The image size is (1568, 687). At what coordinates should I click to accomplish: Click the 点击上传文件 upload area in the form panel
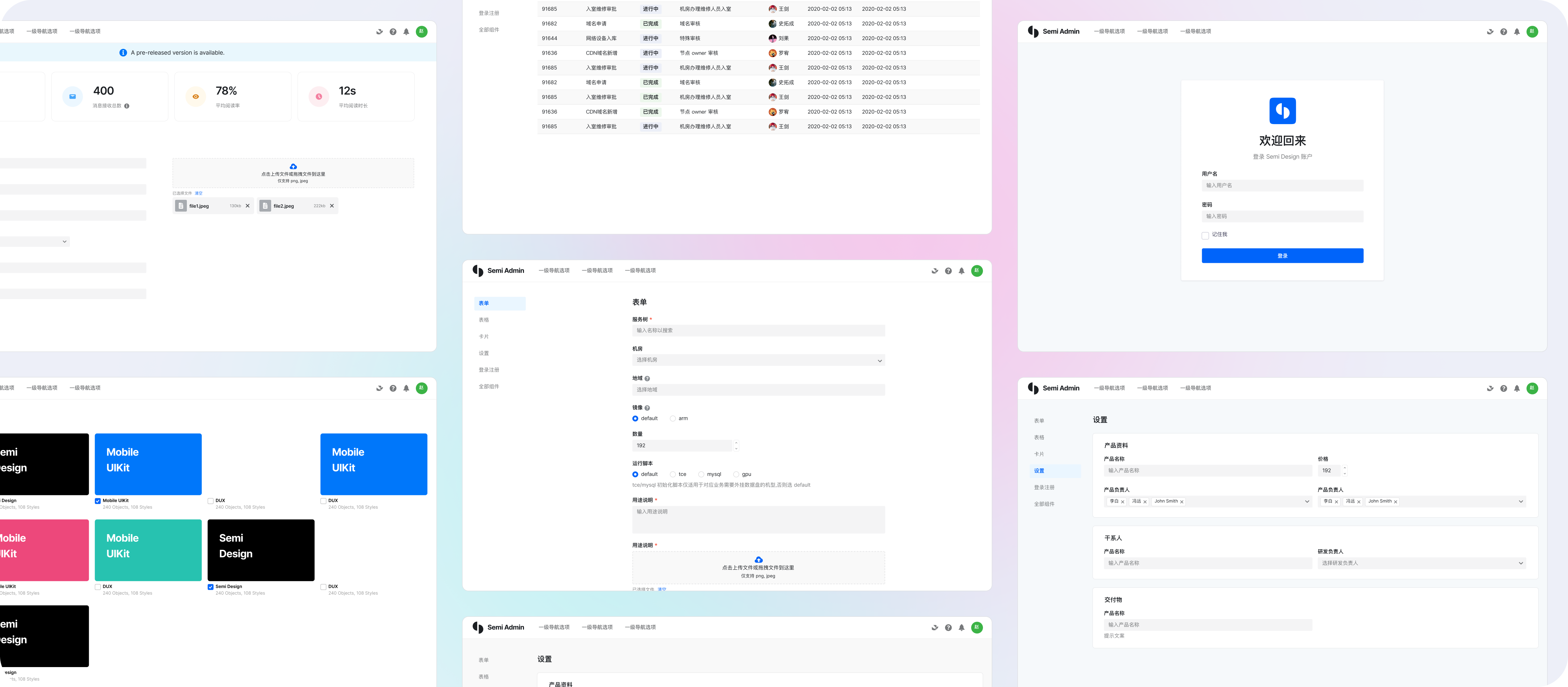tap(759, 568)
